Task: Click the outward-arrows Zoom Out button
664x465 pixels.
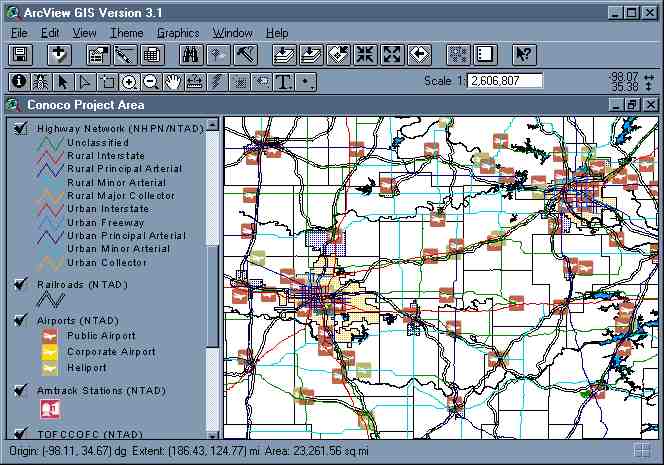Action: pos(393,55)
